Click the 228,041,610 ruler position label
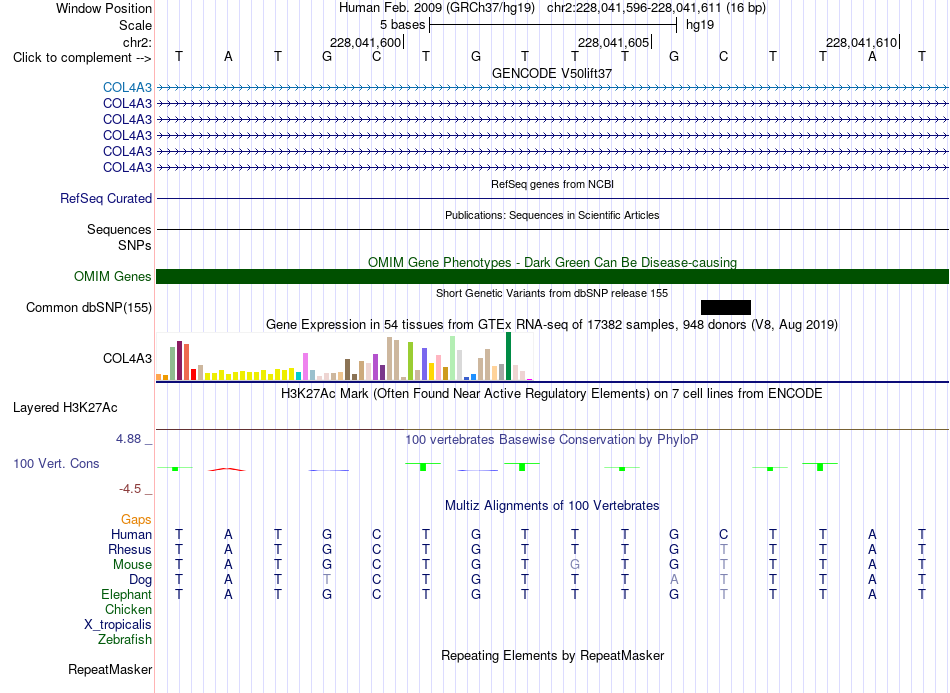 (x=861, y=42)
